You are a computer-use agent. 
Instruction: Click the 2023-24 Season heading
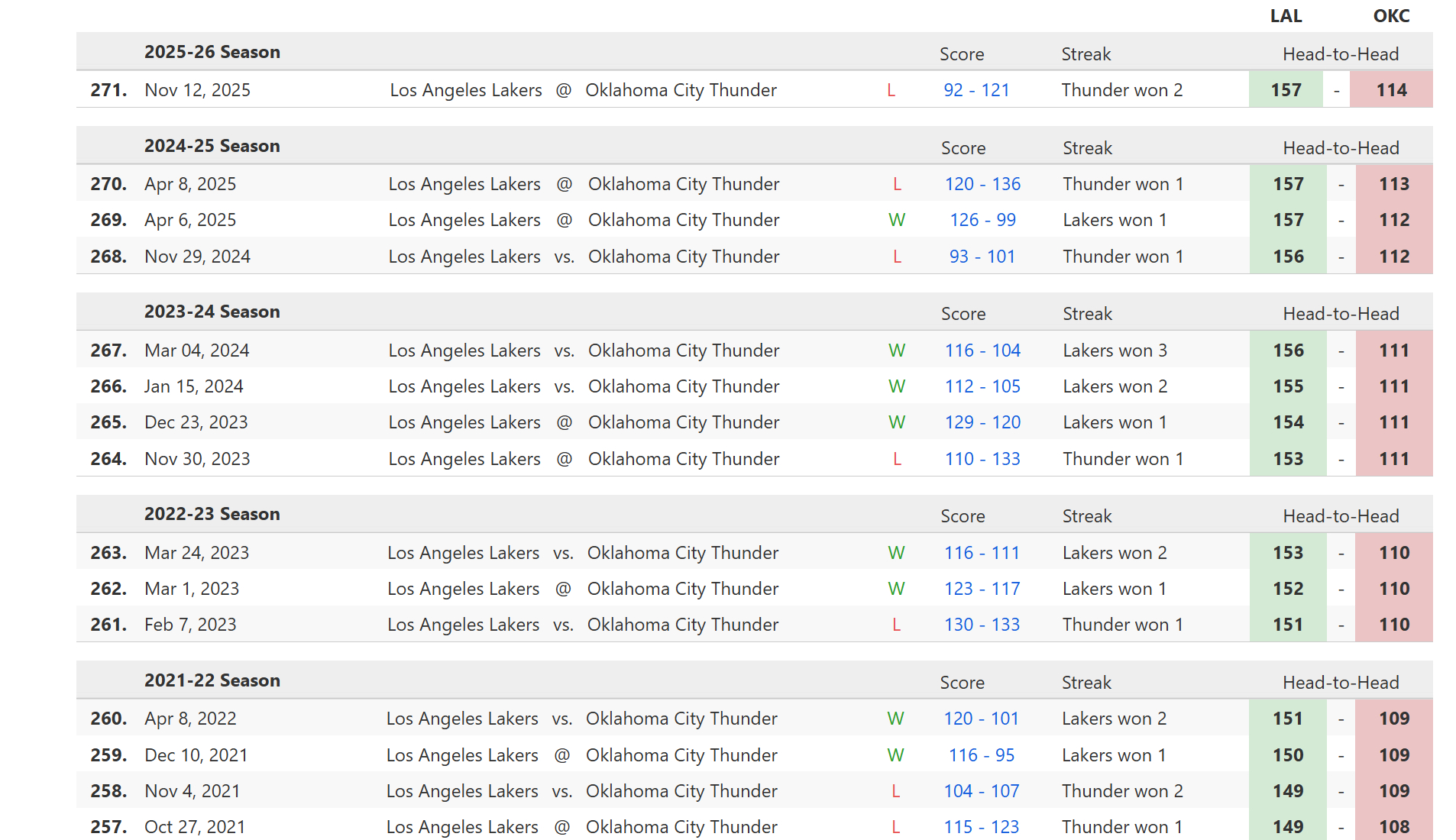coord(212,312)
